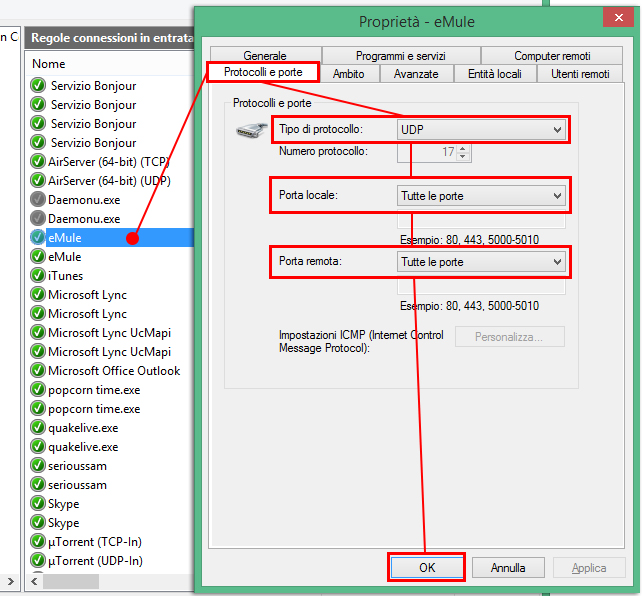Select the Protocolli e porte tab
Image resolution: width=642 pixels, height=596 pixels.
pos(263,72)
